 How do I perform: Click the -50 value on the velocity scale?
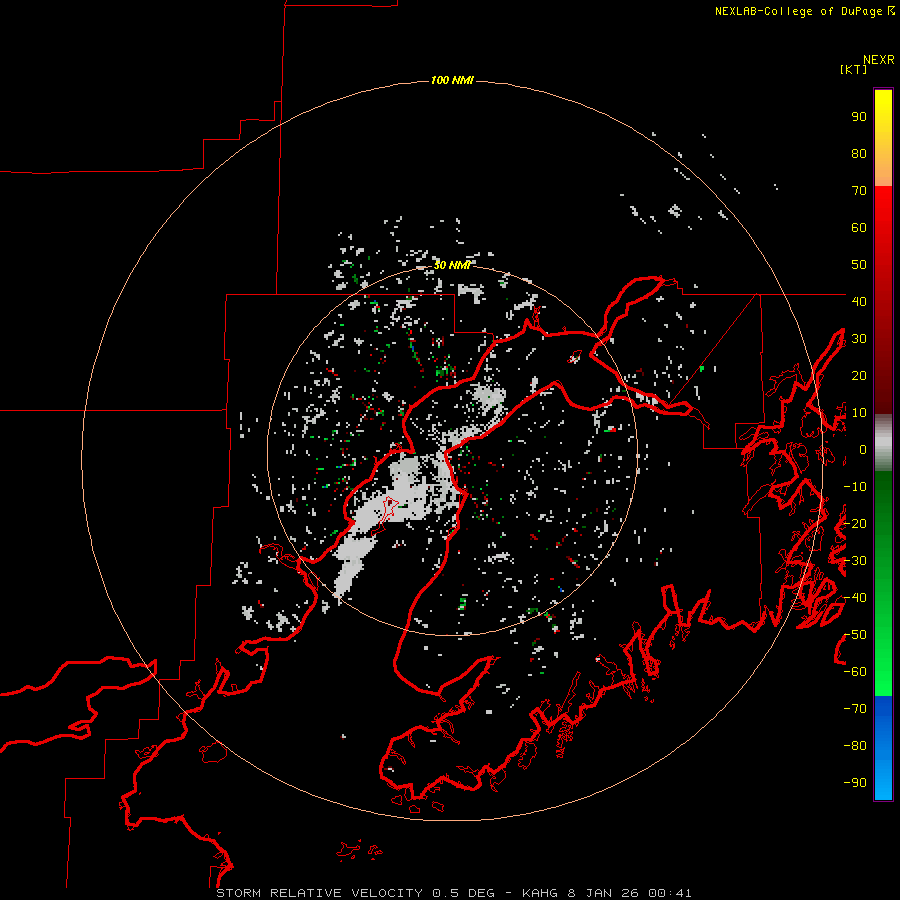coord(855,635)
